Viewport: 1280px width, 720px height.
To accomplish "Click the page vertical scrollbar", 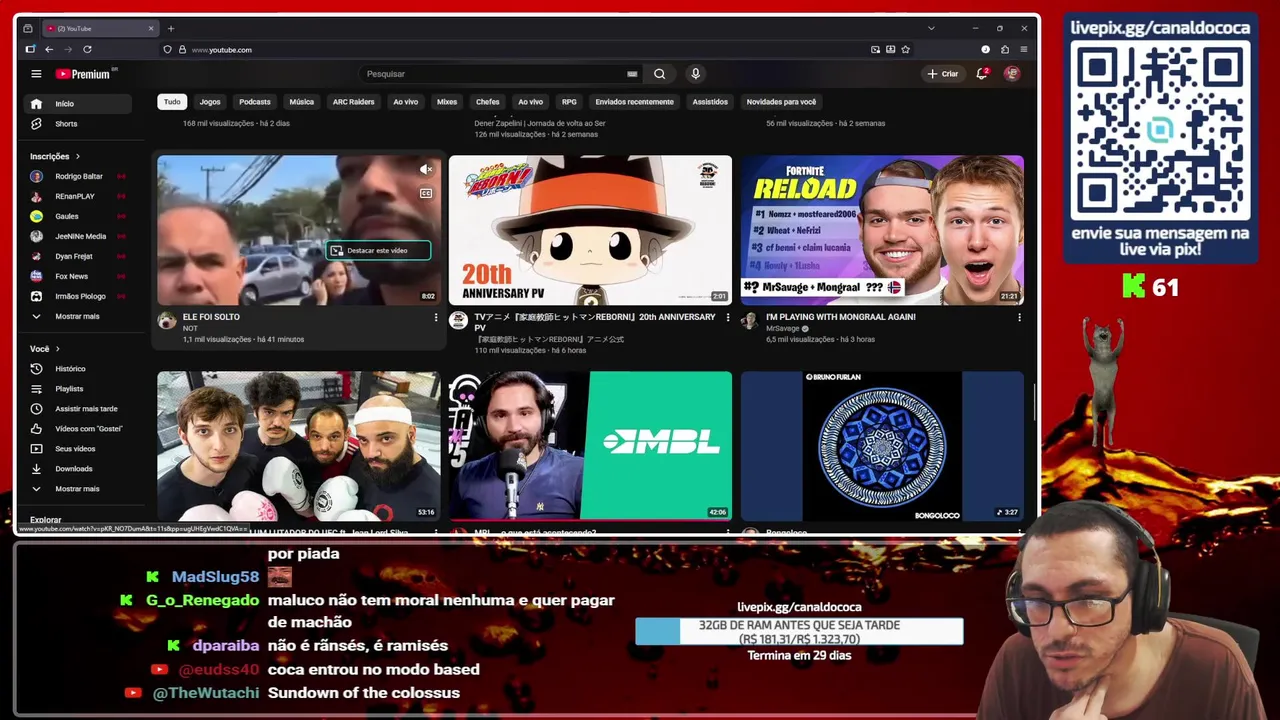I will point(1035,400).
